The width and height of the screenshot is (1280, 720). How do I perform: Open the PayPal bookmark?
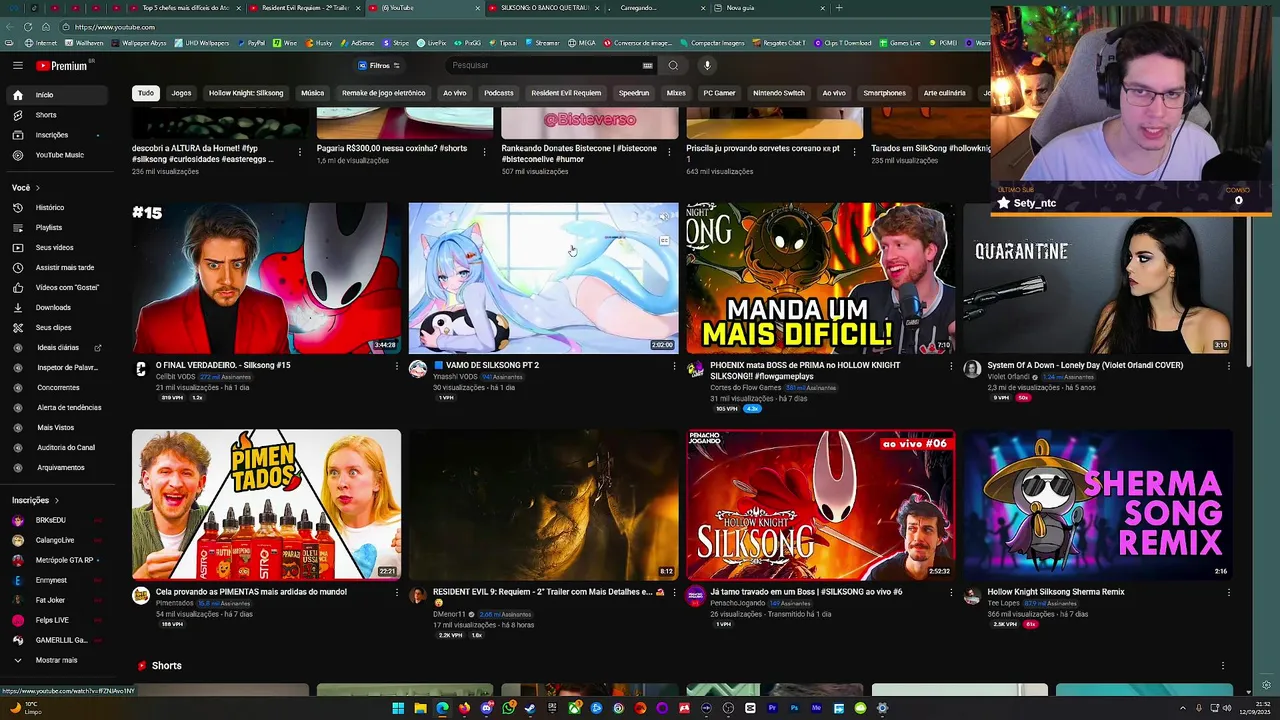(250, 43)
